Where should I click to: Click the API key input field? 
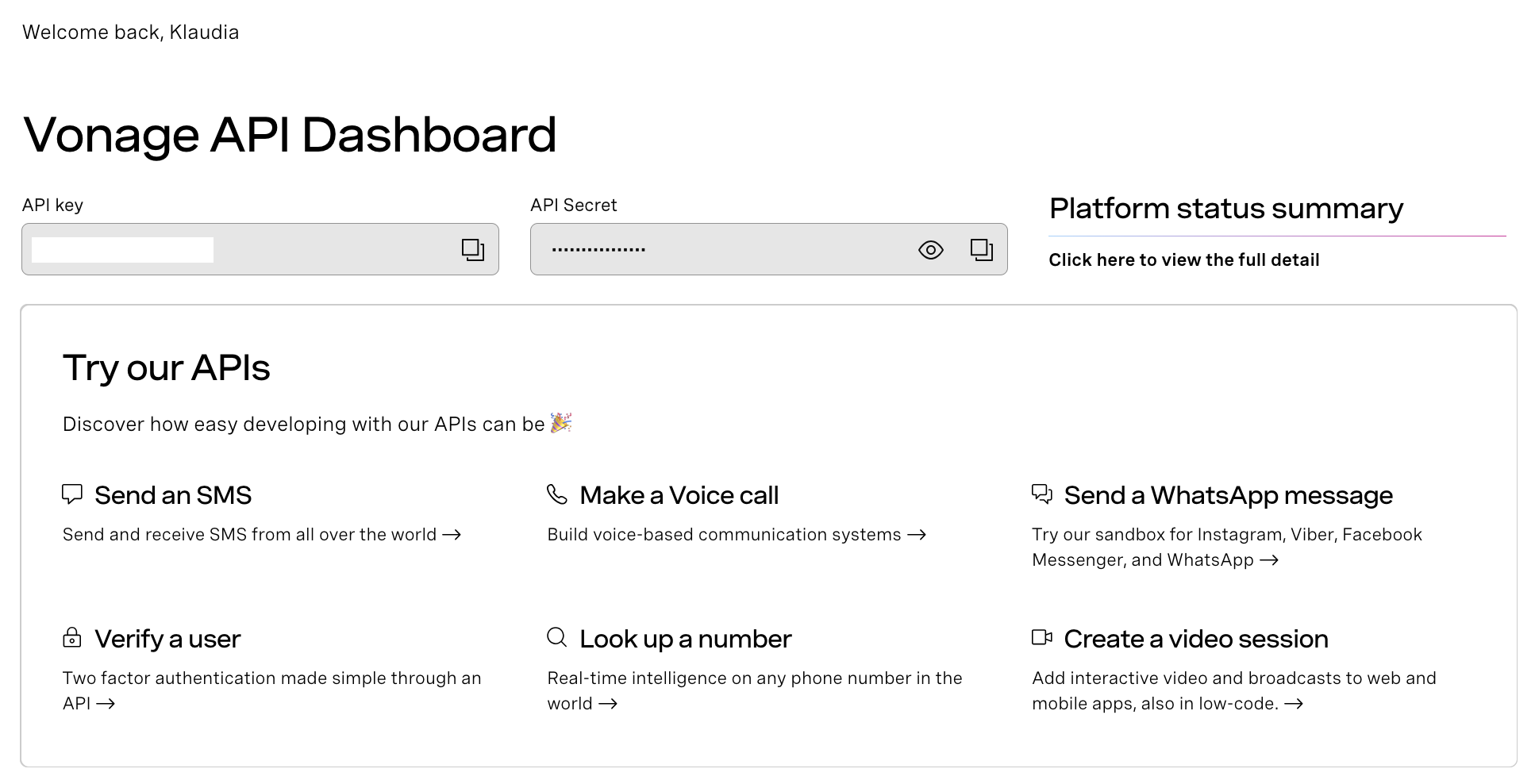pos(238,249)
